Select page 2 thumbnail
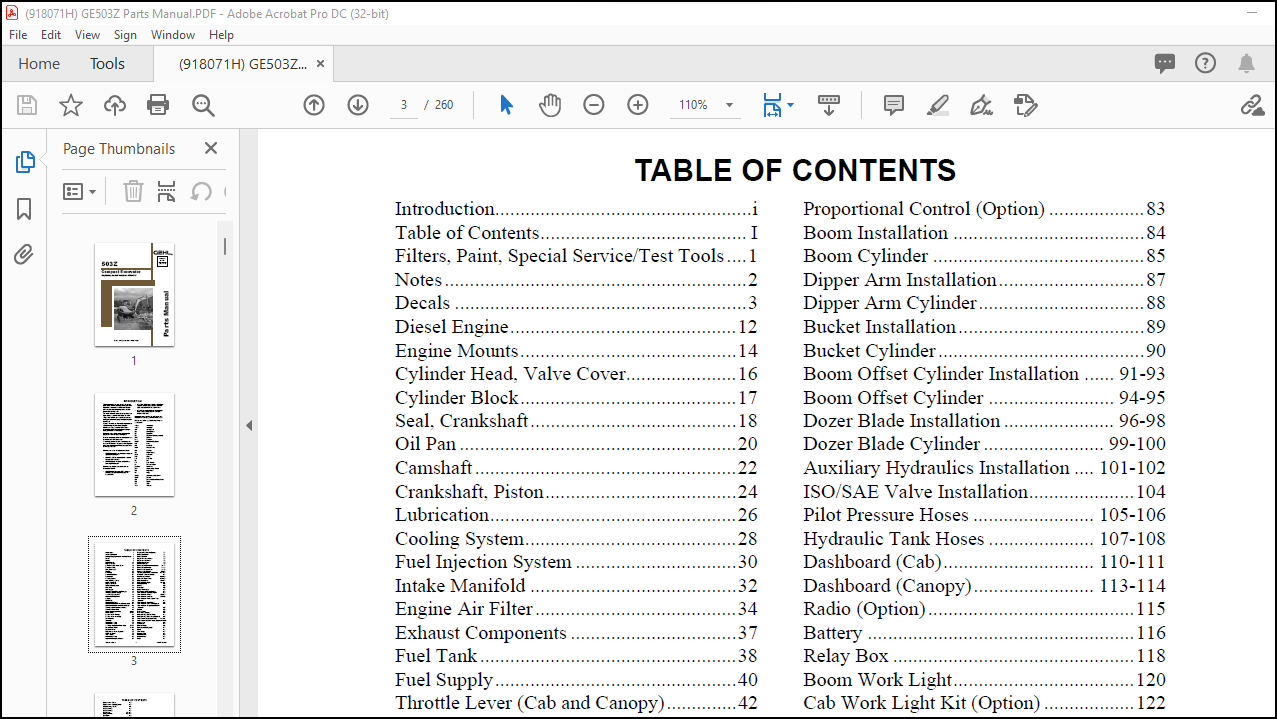The height and width of the screenshot is (719, 1277). coord(134,444)
